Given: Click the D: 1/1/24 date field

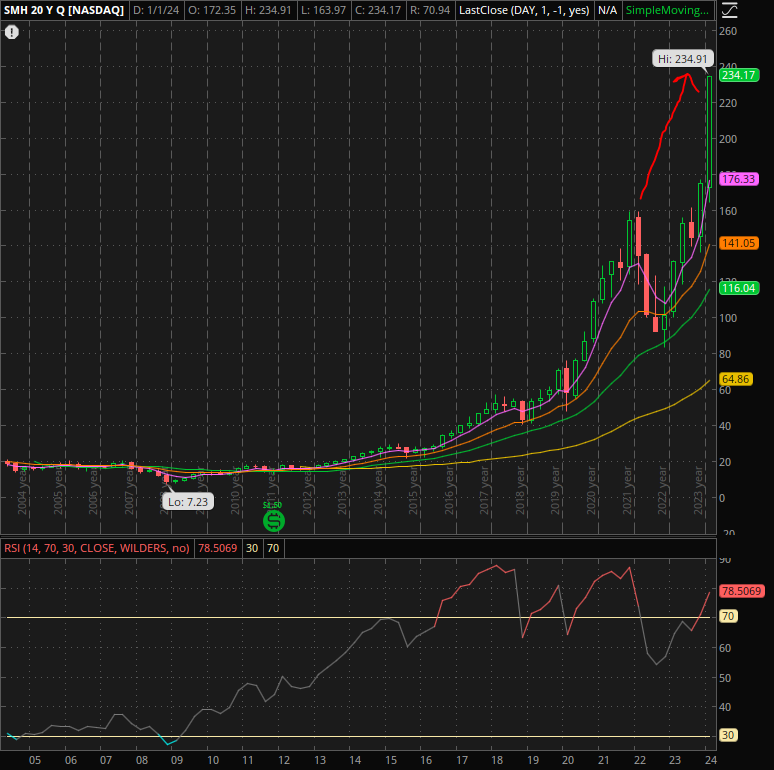Looking at the screenshot, I should click(156, 10).
